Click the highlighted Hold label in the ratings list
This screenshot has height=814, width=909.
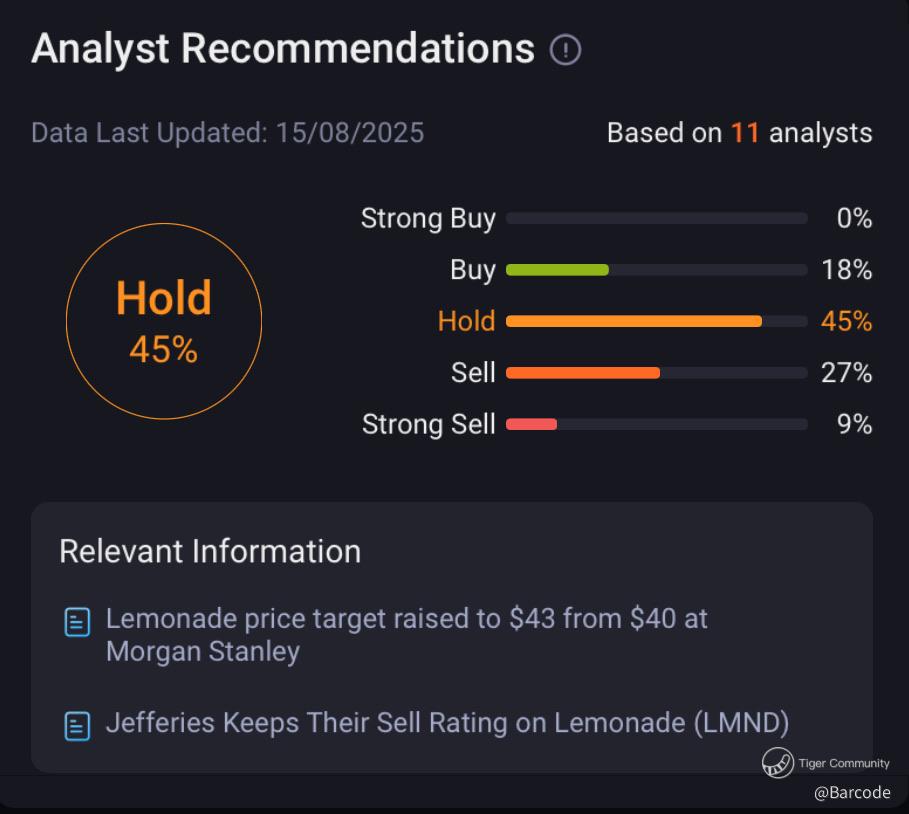466,321
